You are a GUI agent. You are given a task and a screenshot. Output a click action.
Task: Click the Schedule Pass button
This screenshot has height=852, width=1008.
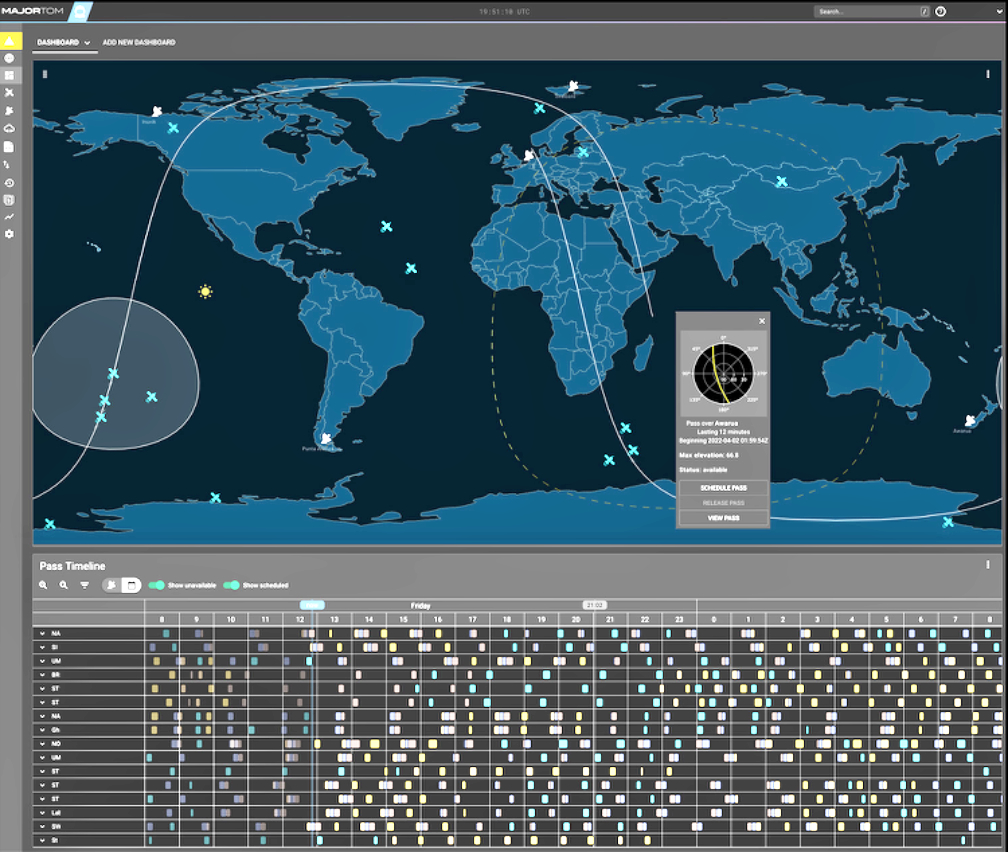click(x=723, y=488)
